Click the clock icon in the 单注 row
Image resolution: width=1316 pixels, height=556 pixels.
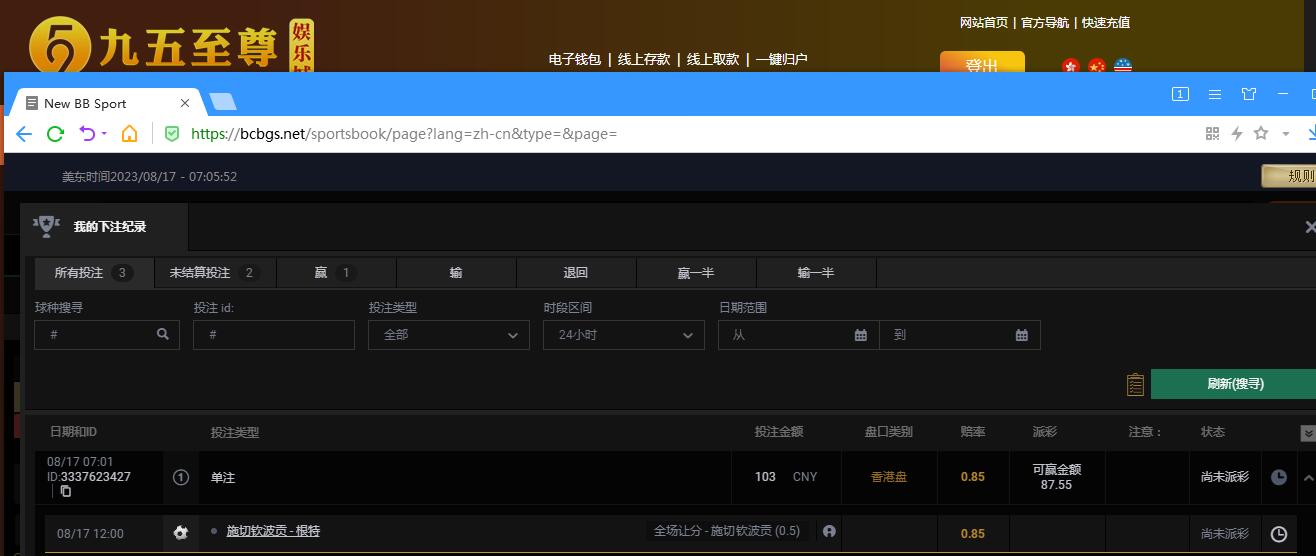tap(1278, 477)
